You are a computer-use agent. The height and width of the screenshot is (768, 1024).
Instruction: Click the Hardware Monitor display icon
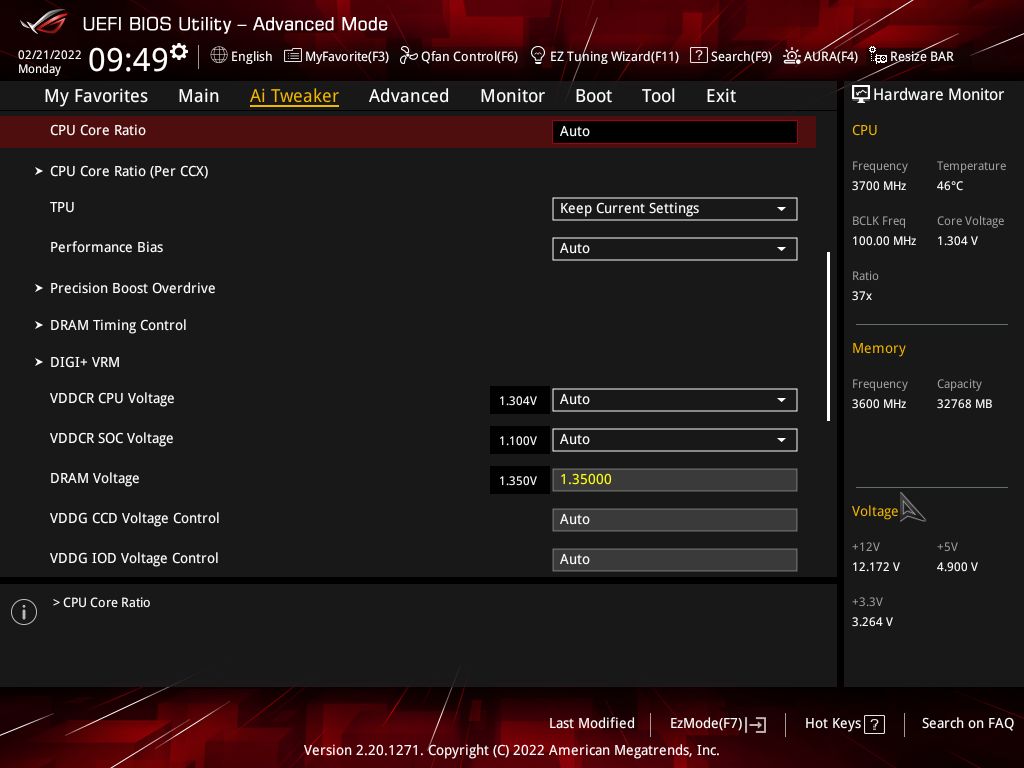[861, 95]
